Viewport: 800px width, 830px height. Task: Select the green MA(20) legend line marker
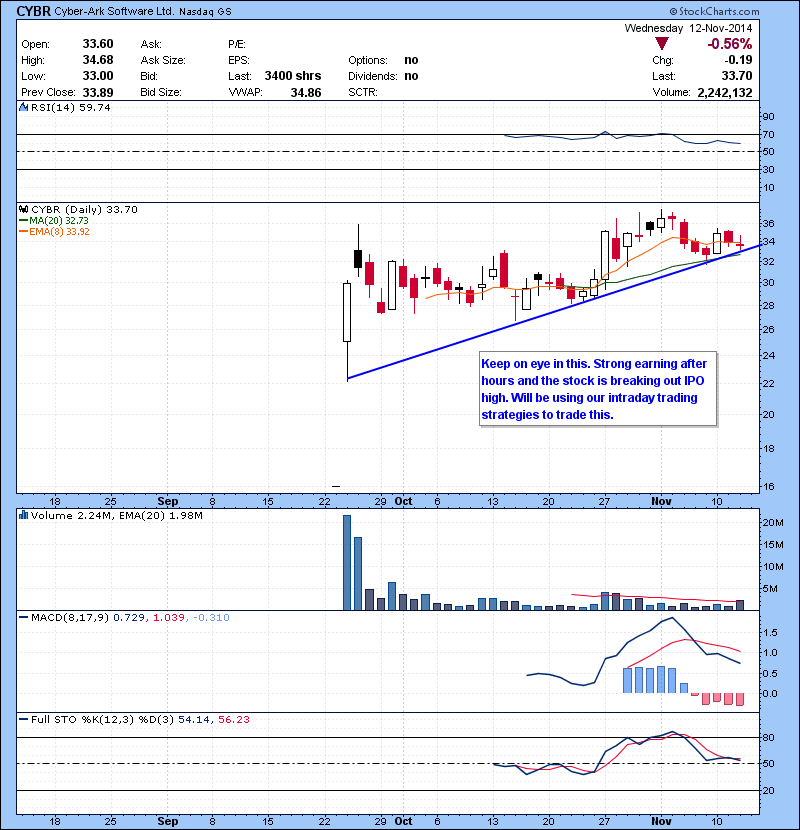click(x=23, y=221)
